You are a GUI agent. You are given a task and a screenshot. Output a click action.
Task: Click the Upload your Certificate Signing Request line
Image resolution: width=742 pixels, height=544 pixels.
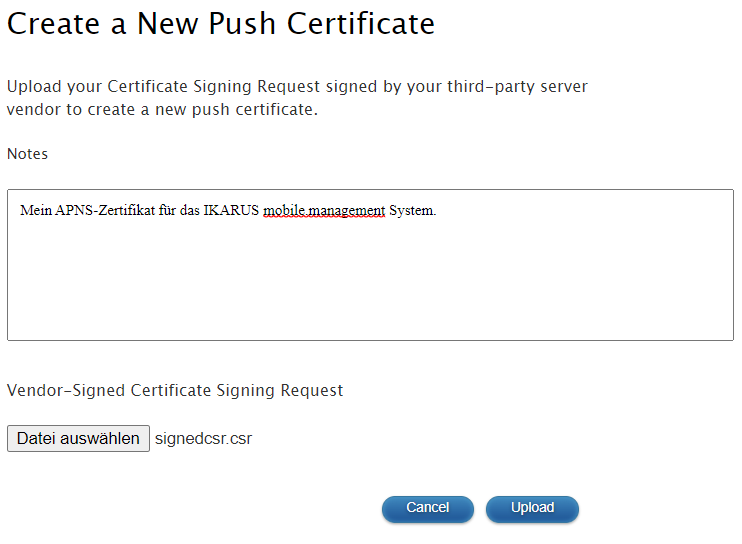(x=297, y=87)
